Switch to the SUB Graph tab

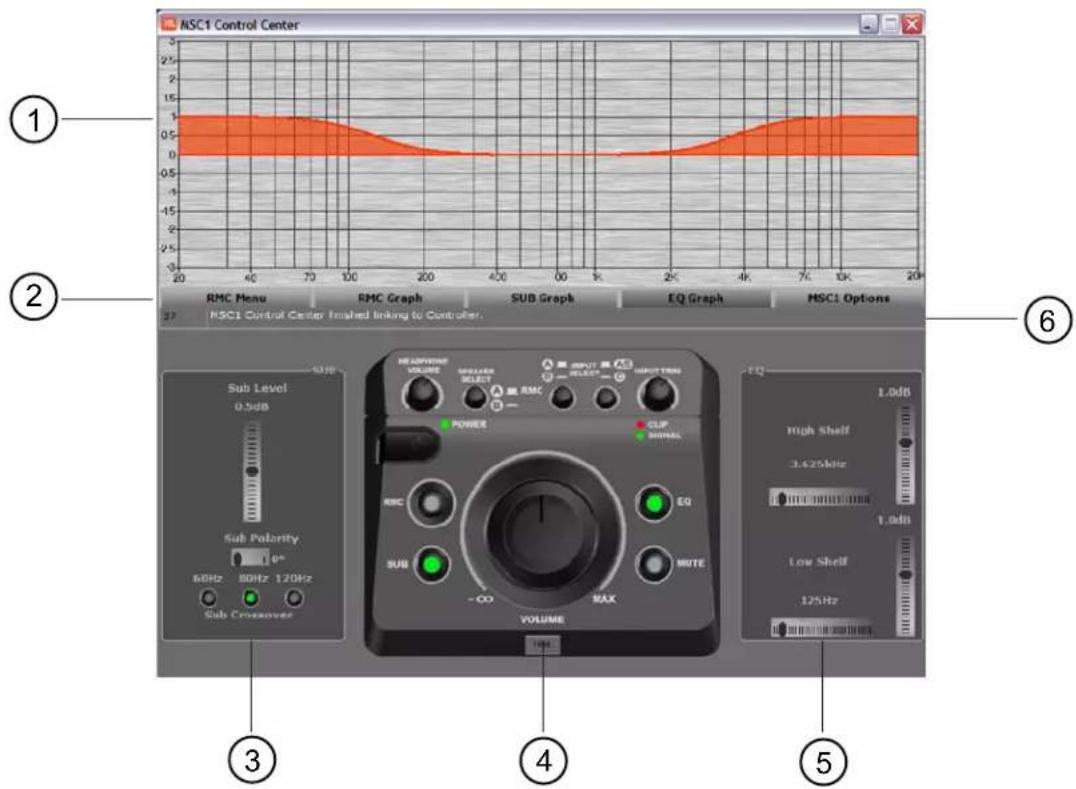(x=542, y=298)
